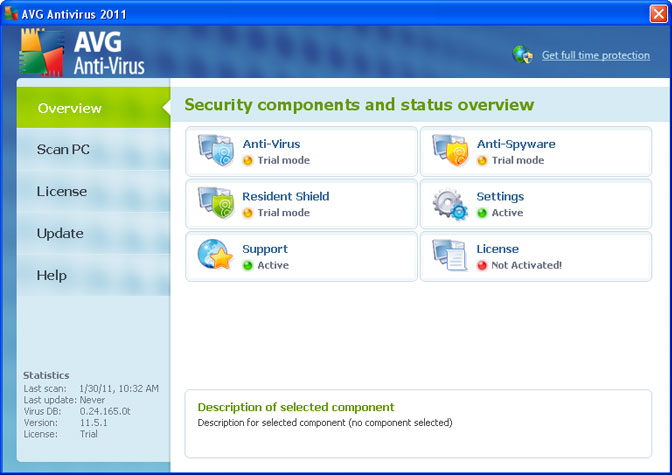This screenshot has width=672, height=475.
Task: Click the Last update Never value
Action: (x=92, y=400)
